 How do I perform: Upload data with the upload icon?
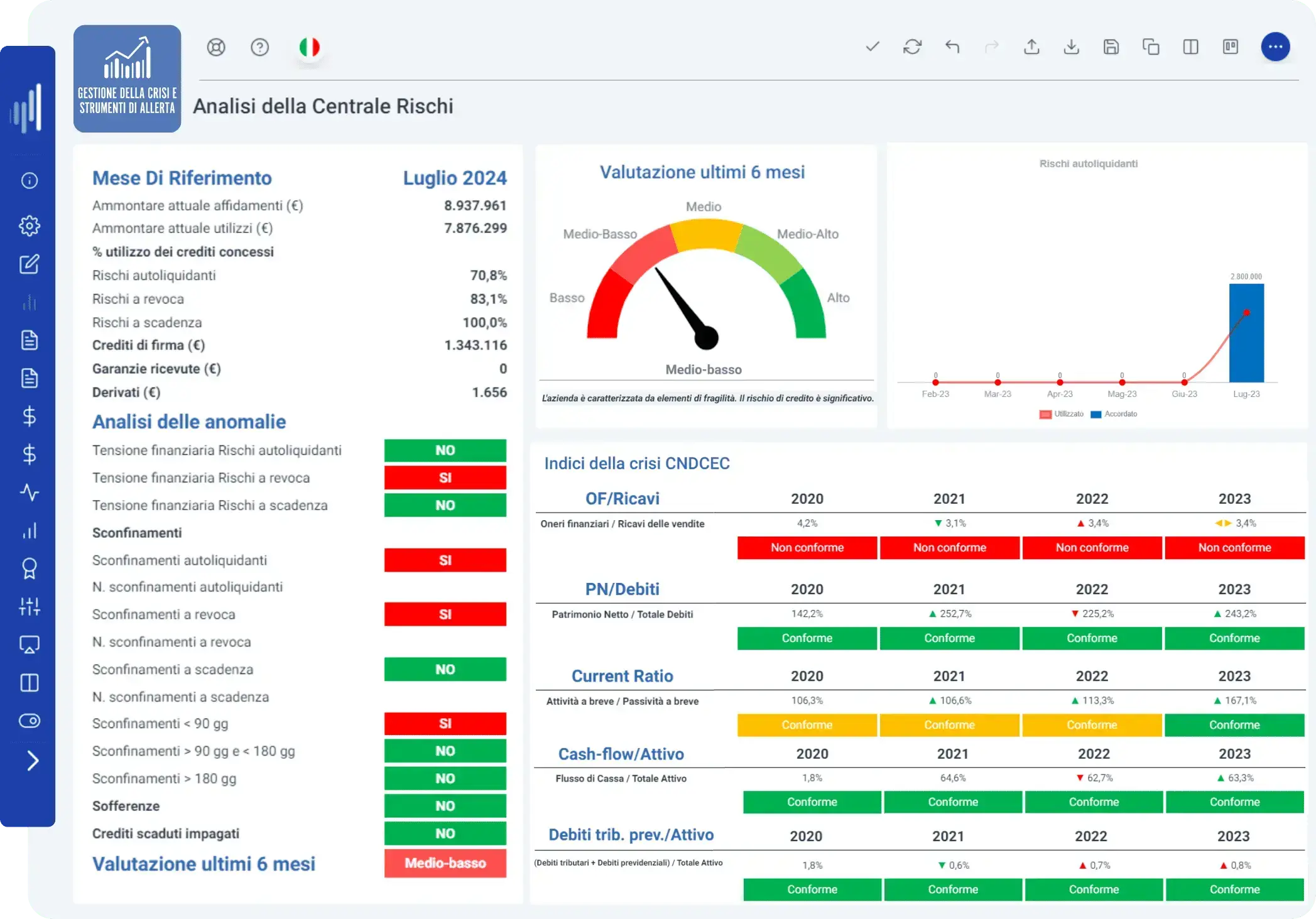[x=1031, y=46]
